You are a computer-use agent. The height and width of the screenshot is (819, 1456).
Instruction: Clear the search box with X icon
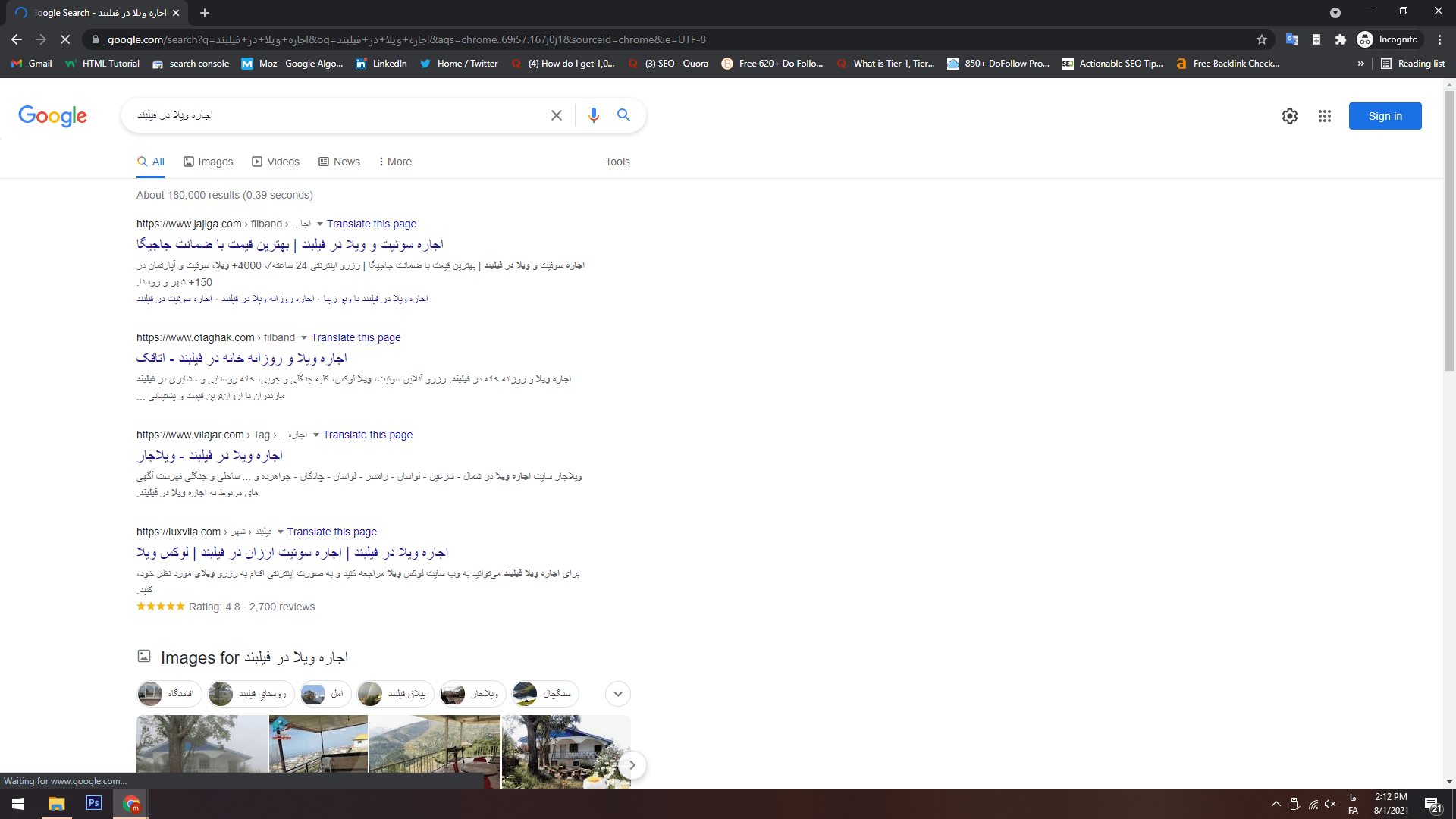[557, 115]
